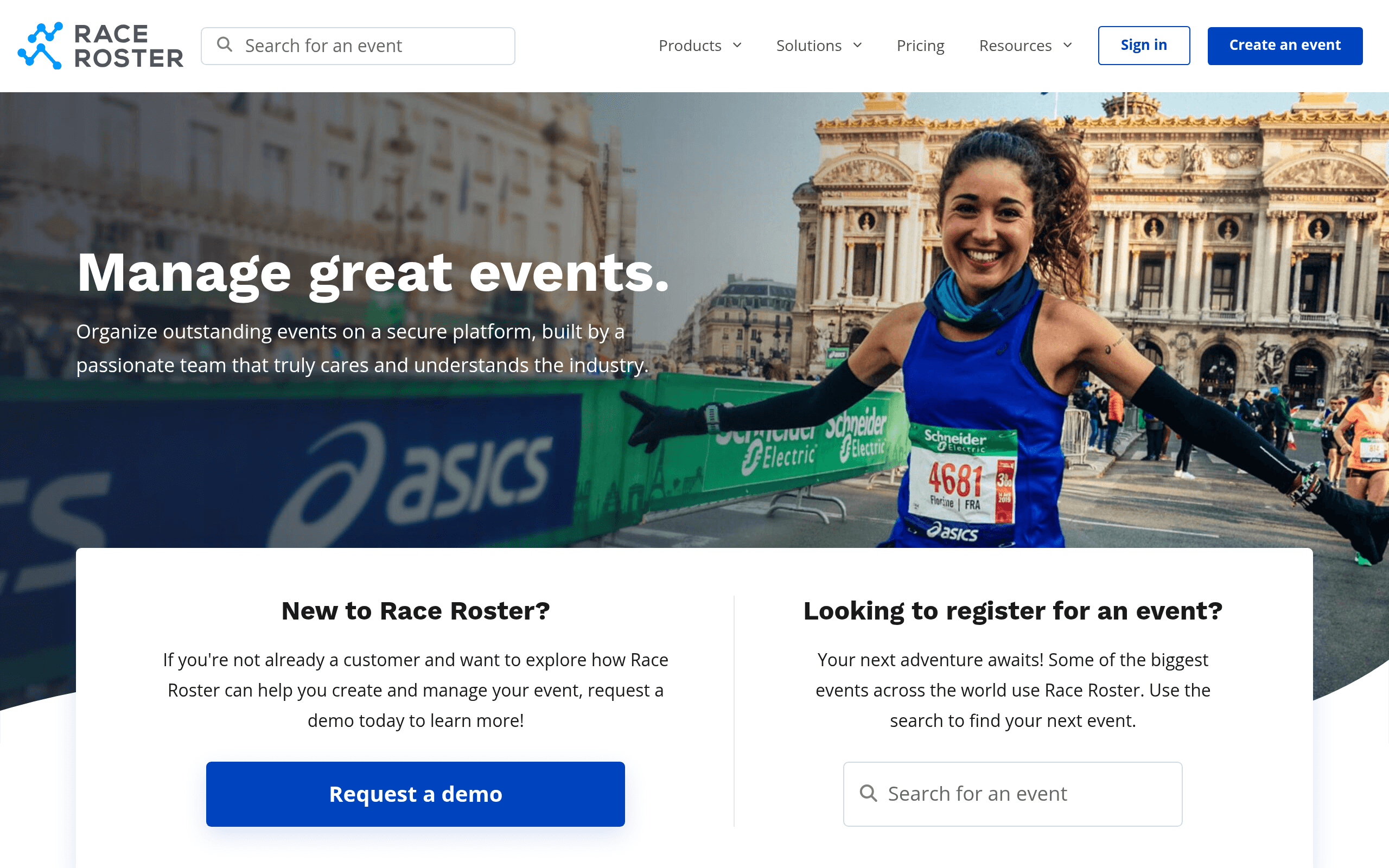Viewport: 1389px width, 868px height.
Task: Expand the Resources dropdown arrow
Action: click(x=1068, y=46)
